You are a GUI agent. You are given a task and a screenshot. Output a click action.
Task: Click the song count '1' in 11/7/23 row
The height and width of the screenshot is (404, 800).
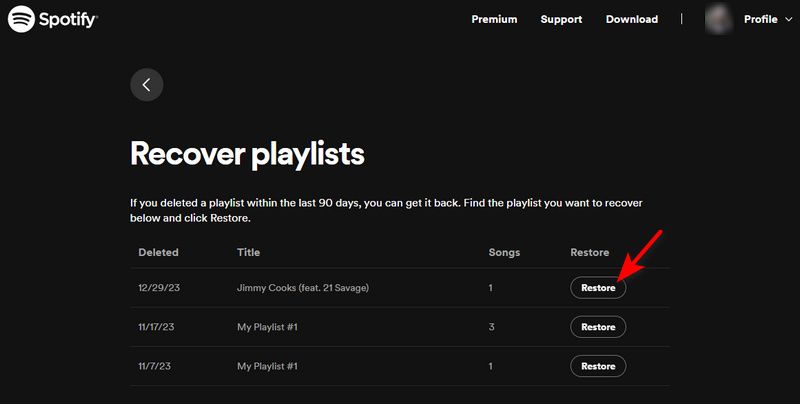click(x=490, y=366)
